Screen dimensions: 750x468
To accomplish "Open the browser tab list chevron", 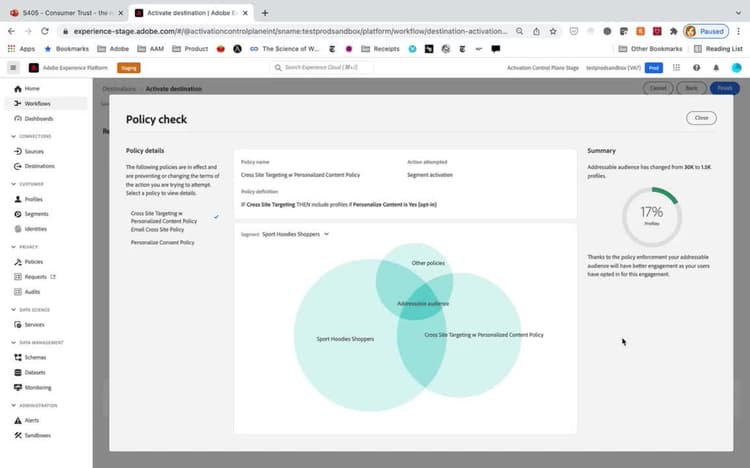I will (739, 13).
